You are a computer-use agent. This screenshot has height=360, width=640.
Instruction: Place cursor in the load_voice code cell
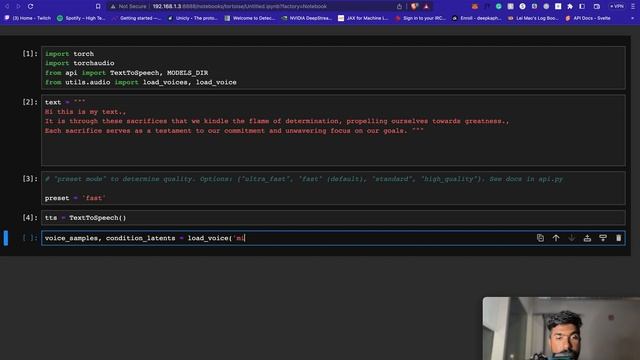tap(333, 238)
